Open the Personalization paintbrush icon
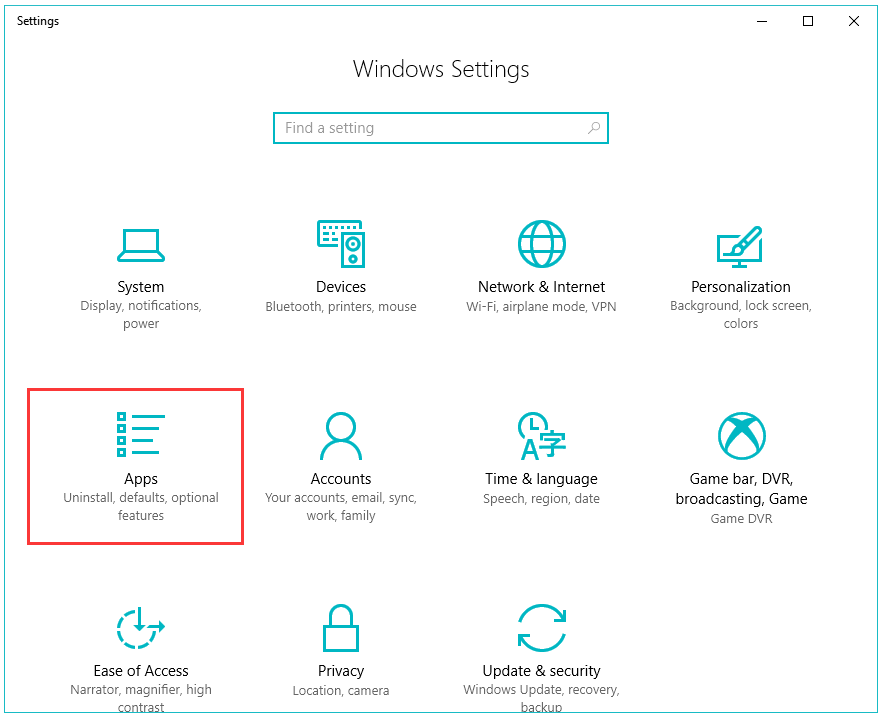Image resolution: width=882 pixels, height=718 pixels. [x=740, y=246]
